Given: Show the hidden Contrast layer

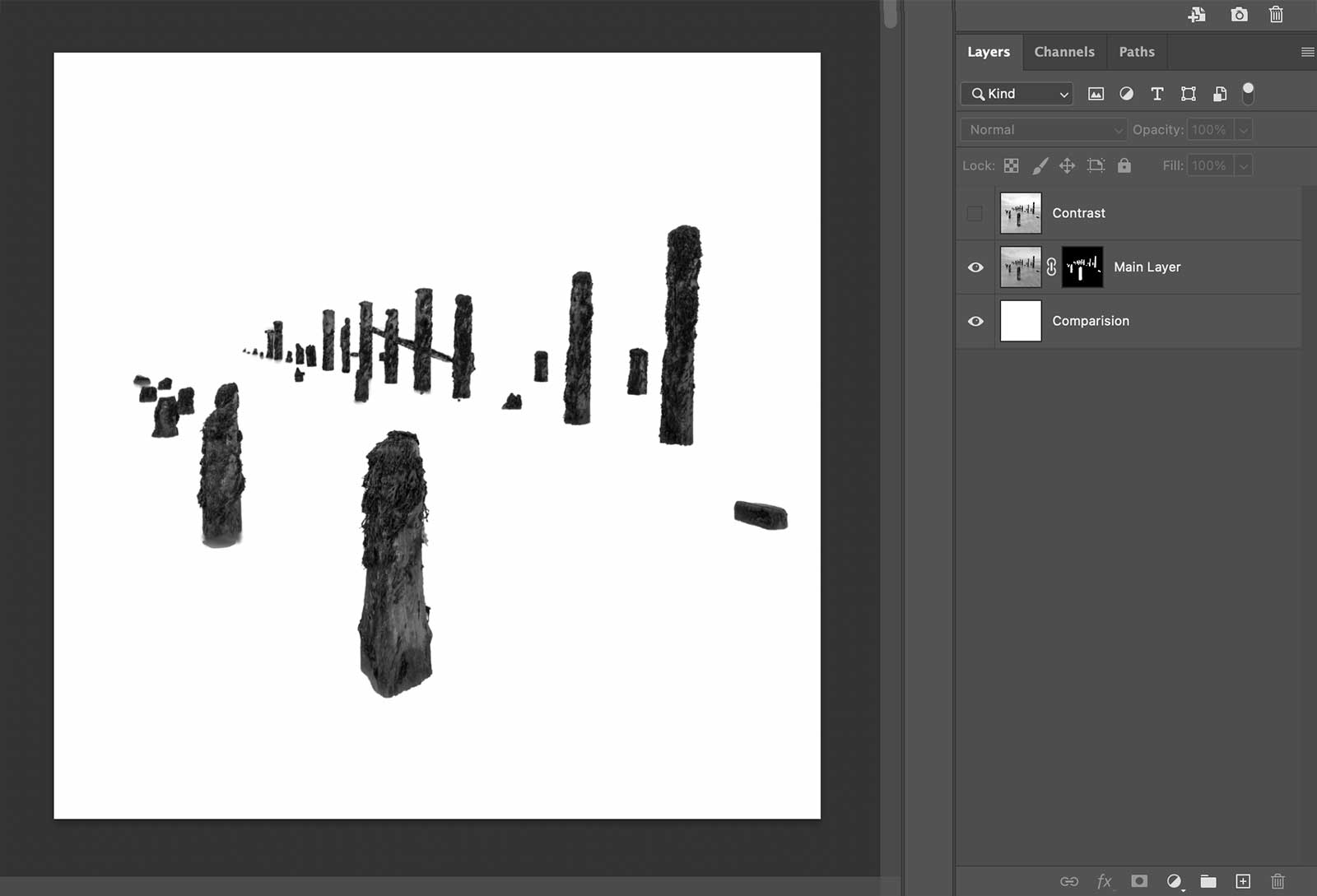Looking at the screenshot, I should (975, 213).
